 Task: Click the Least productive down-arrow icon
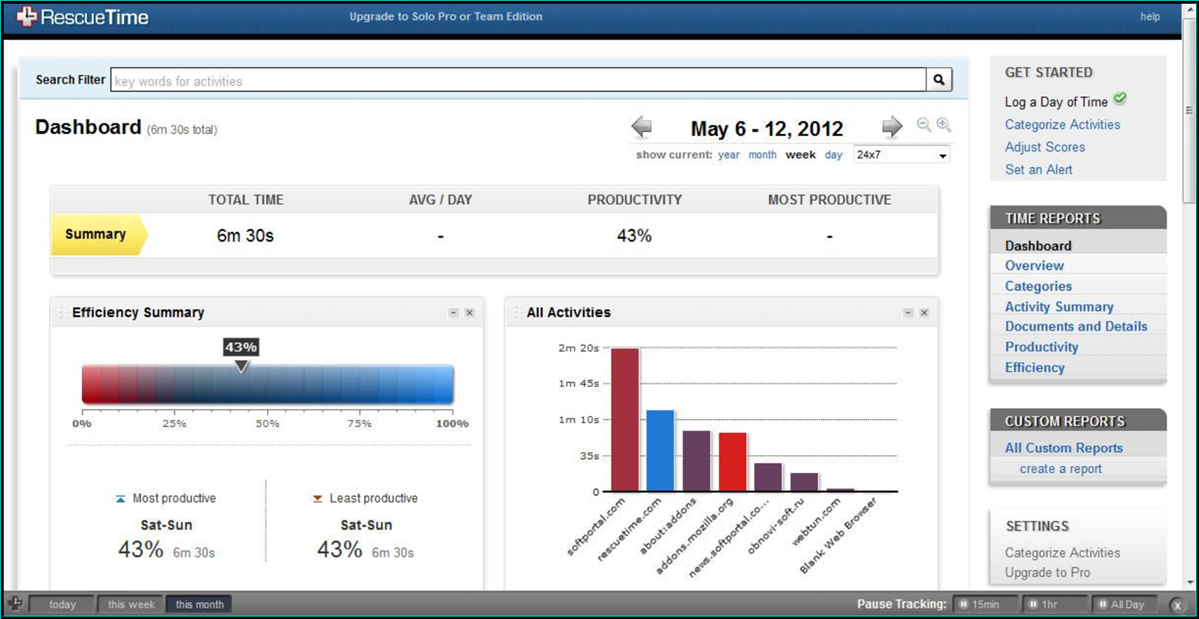point(317,499)
